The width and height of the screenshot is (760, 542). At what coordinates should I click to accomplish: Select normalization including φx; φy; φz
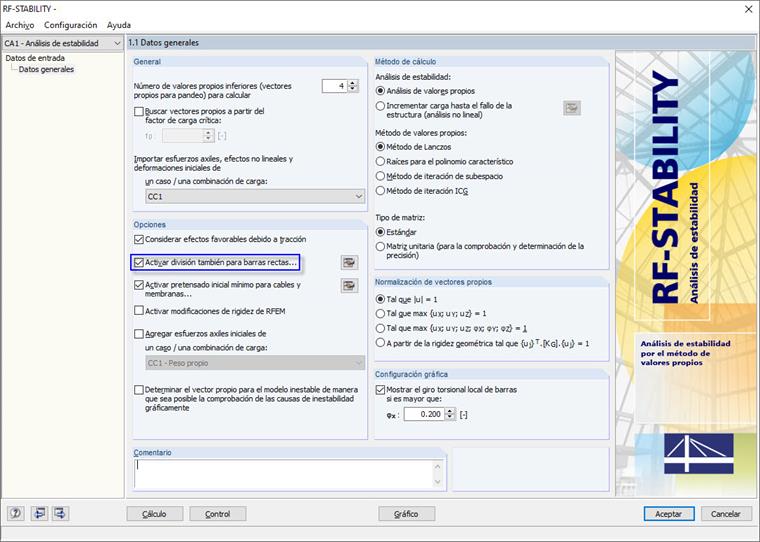(x=380, y=328)
